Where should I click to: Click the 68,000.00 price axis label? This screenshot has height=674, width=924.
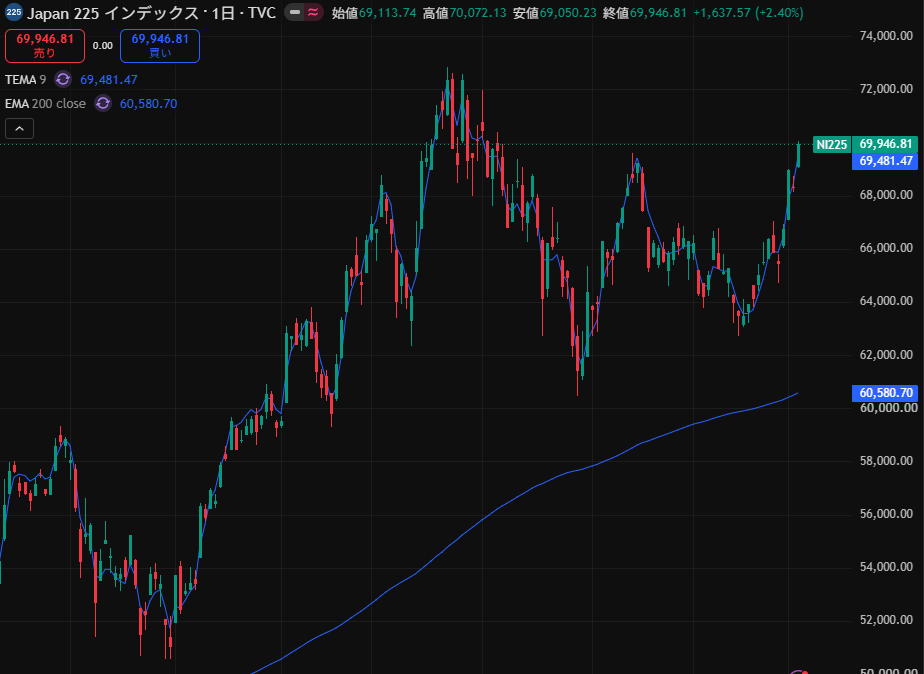[x=886, y=195]
